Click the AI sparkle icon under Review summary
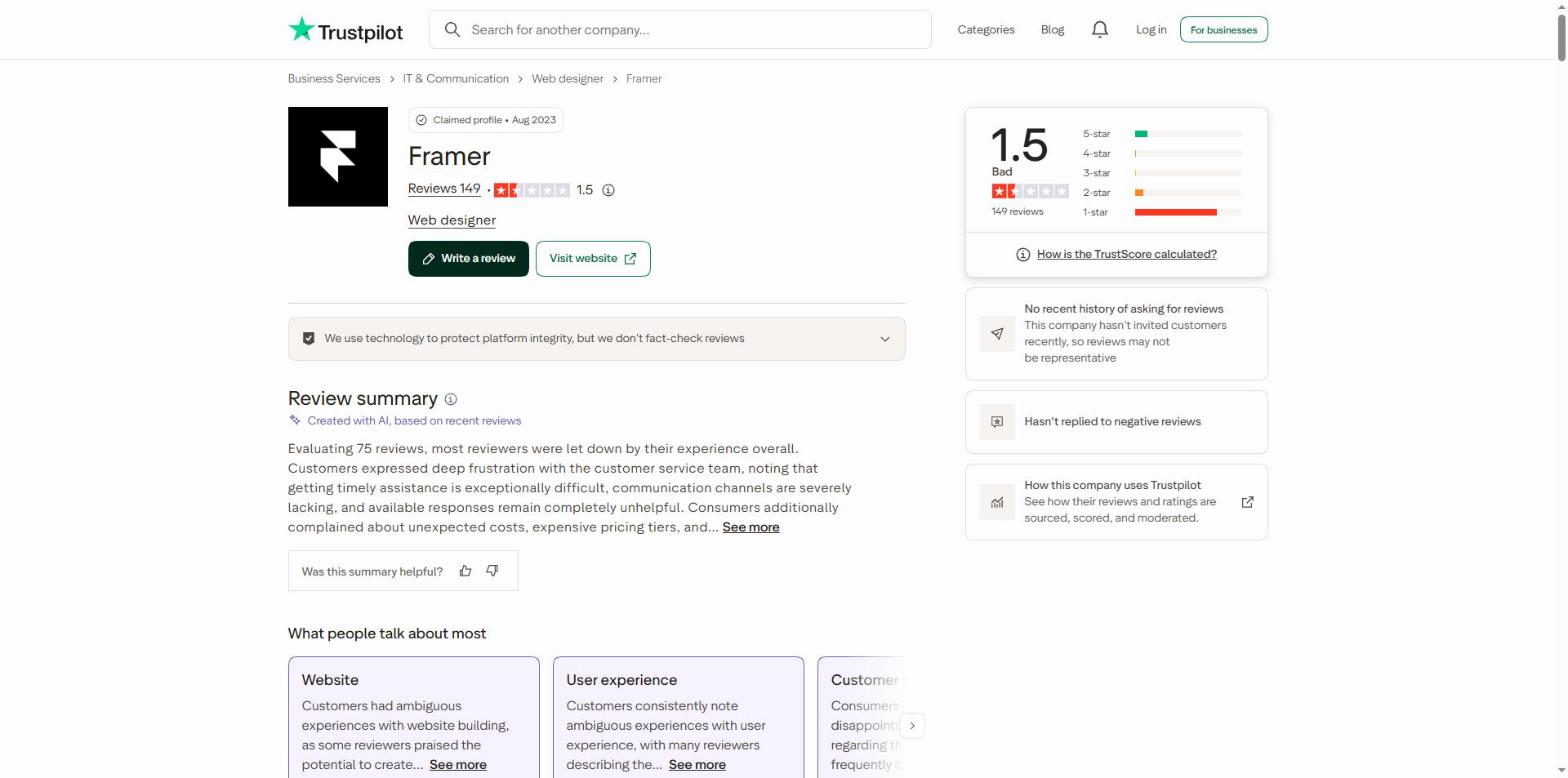This screenshot has height=778, width=1568. tap(295, 421)
